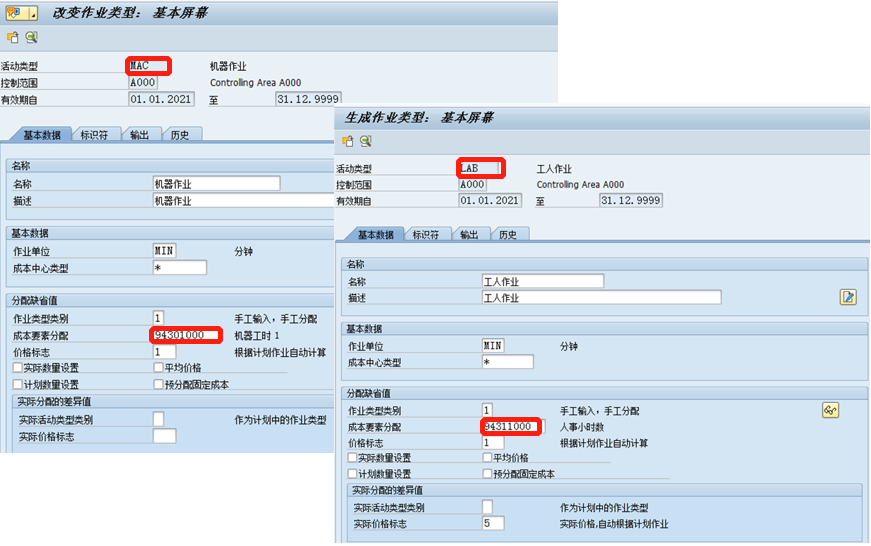The width and height of the screenshot is (871, 546).
Task: Click the 名称 field containing 机器作业
Action: 216,184
